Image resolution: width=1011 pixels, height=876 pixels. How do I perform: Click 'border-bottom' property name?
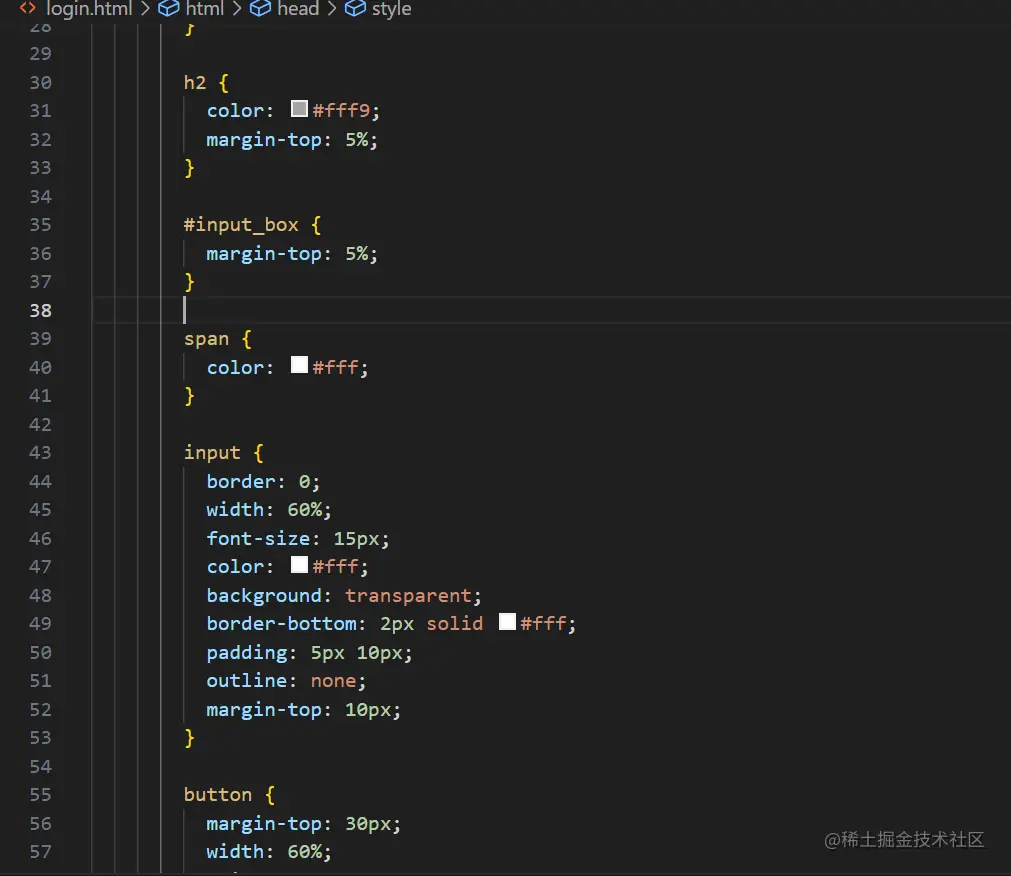282,624
